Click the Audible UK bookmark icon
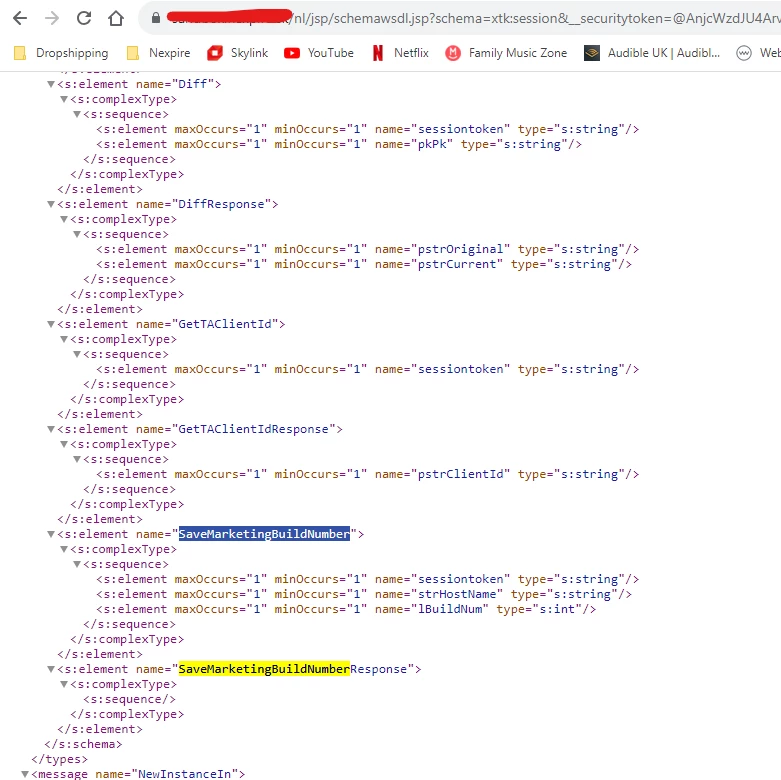 (x=592, y=53)
